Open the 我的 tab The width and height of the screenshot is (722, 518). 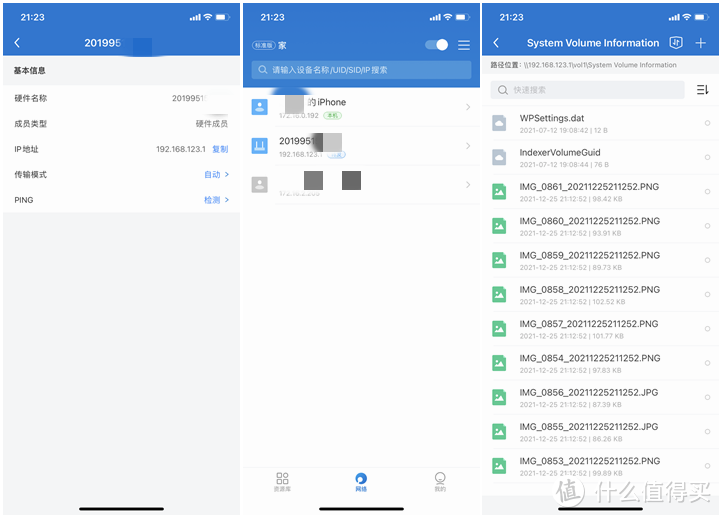[440, 482]
